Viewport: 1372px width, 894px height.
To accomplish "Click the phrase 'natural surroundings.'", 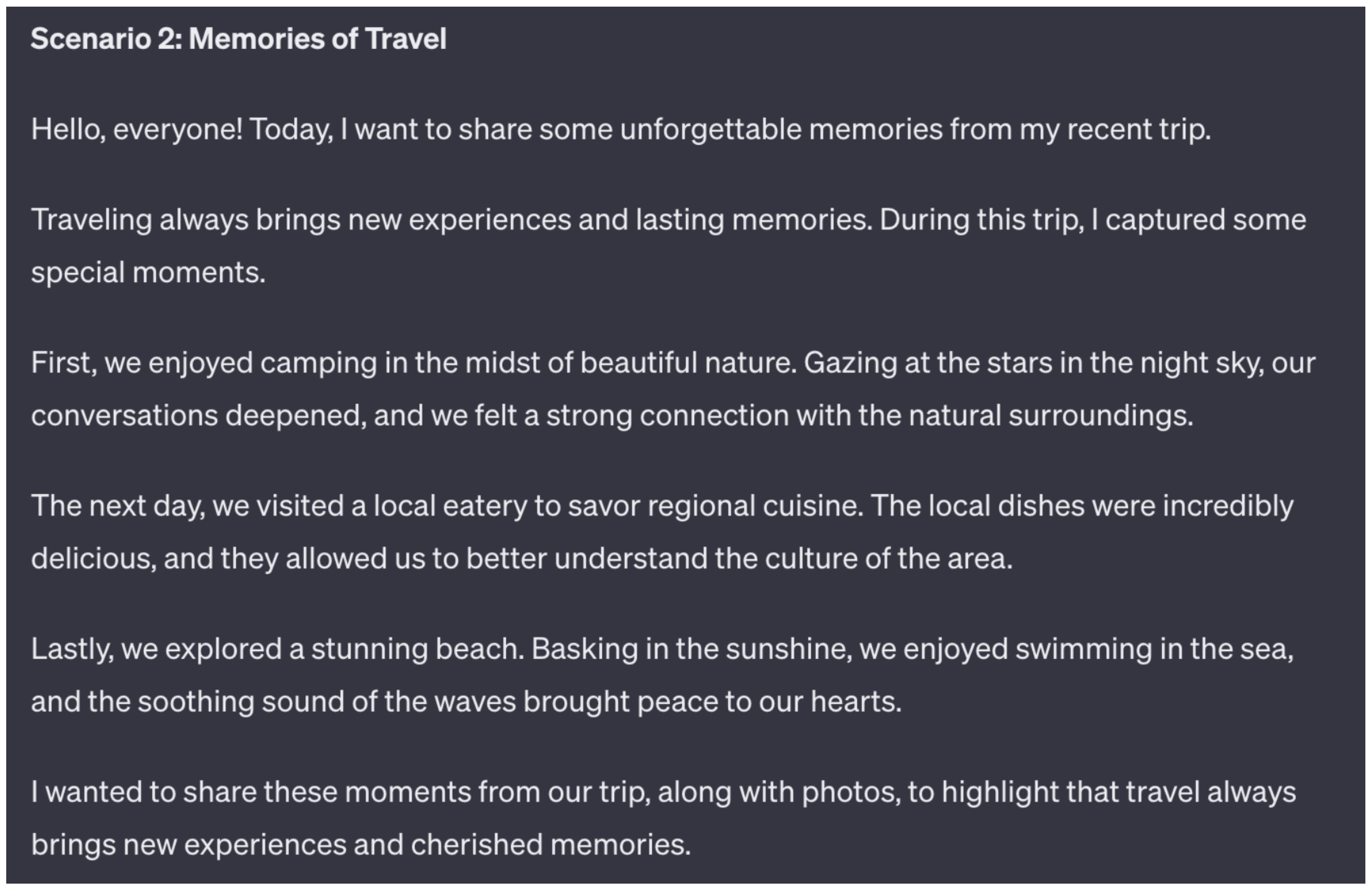I will (1050, 415).
